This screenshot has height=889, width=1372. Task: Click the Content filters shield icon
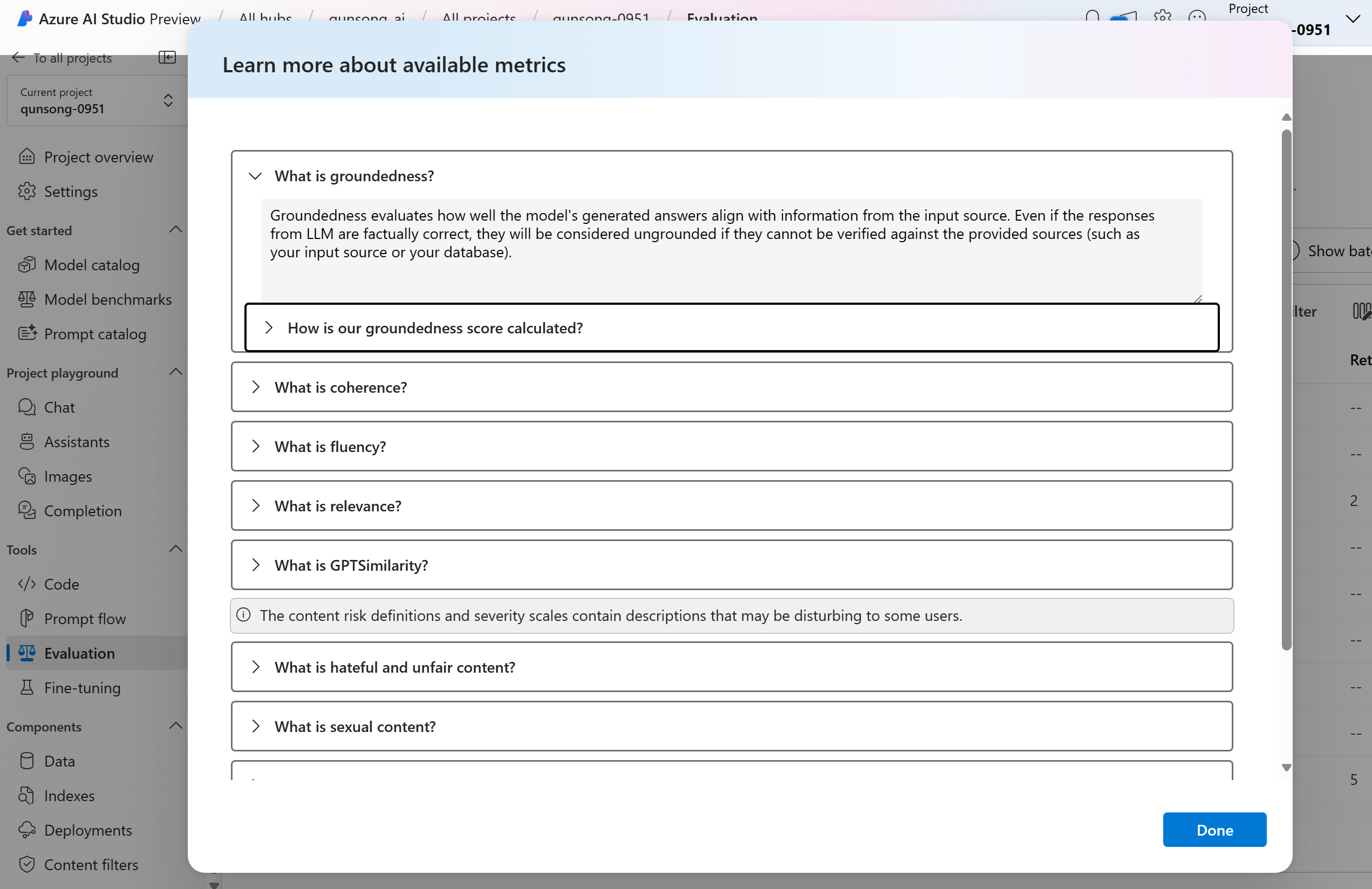[26, 864]
